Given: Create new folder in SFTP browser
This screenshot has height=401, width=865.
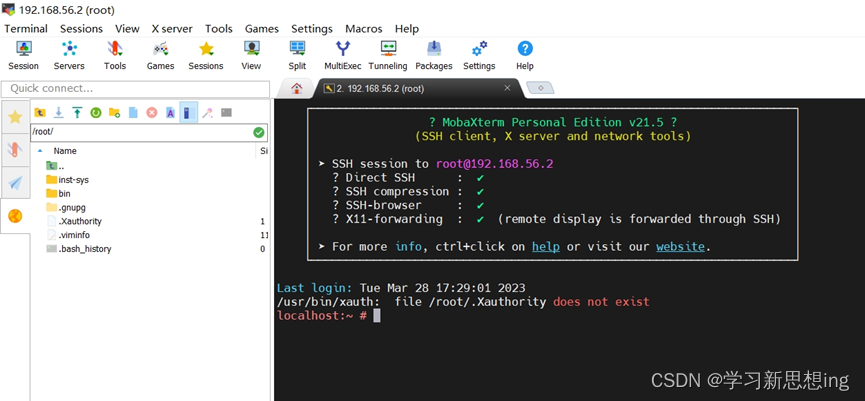Looking at the screenshot, I should (114, 113).
